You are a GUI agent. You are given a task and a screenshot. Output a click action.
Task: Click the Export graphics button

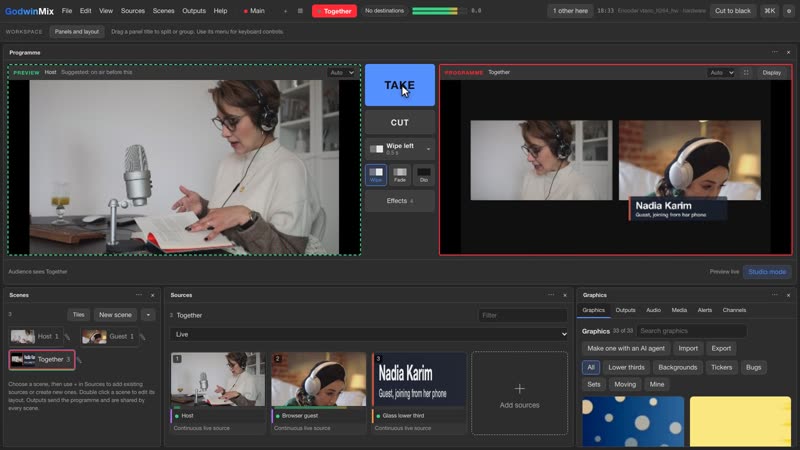tap(721, 348)
